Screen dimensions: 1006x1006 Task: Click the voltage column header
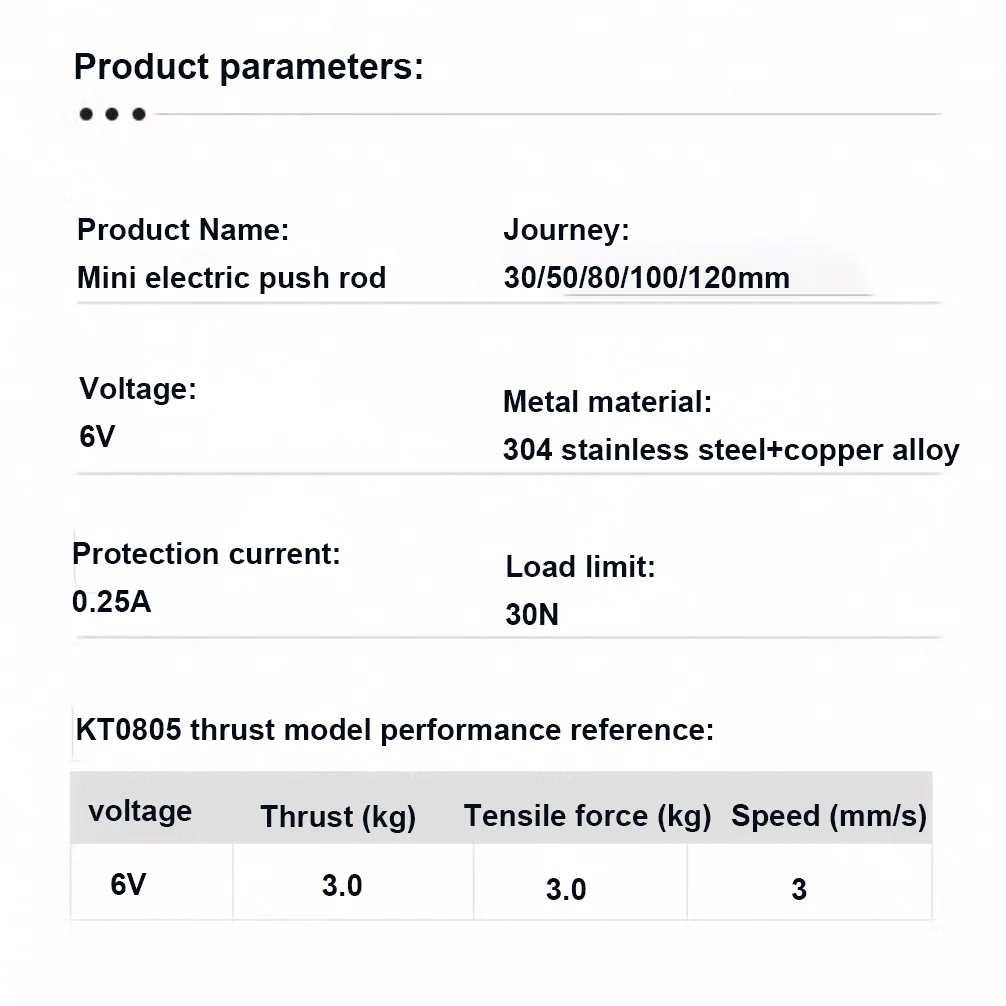pyautogui.click(x=140, y=812)
